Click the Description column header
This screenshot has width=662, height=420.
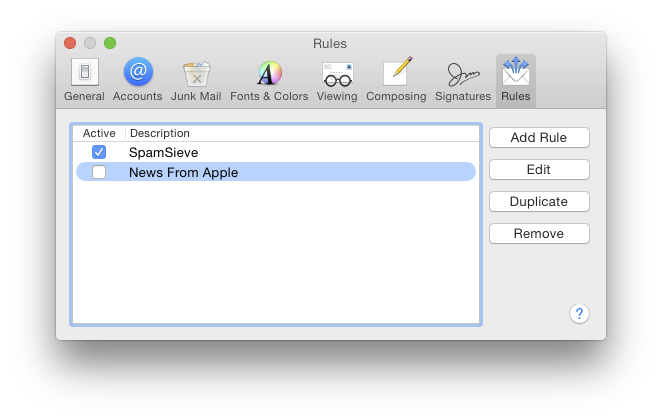[302, 133]
